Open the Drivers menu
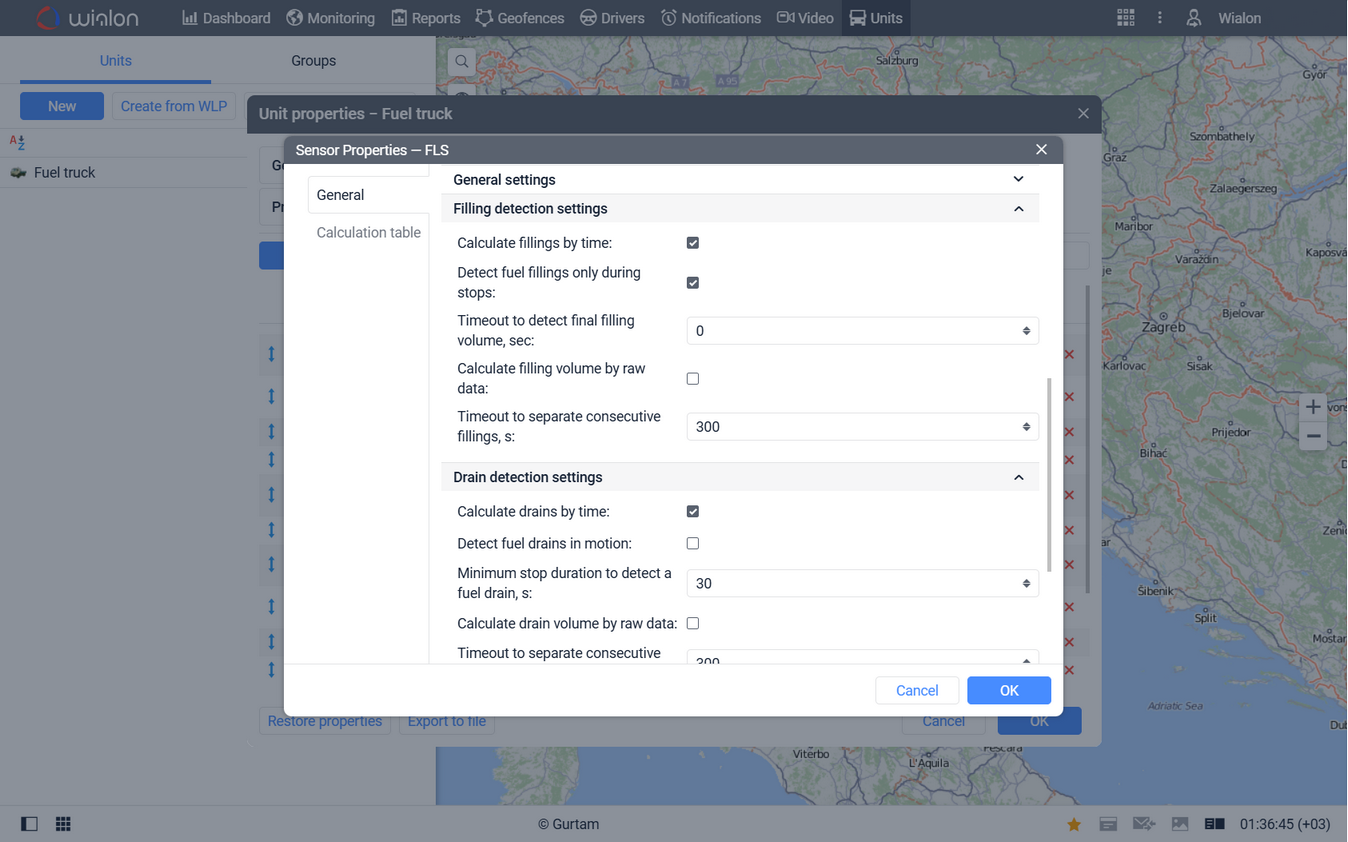Screen dimensions: 1348x842 tap(612, 18)
